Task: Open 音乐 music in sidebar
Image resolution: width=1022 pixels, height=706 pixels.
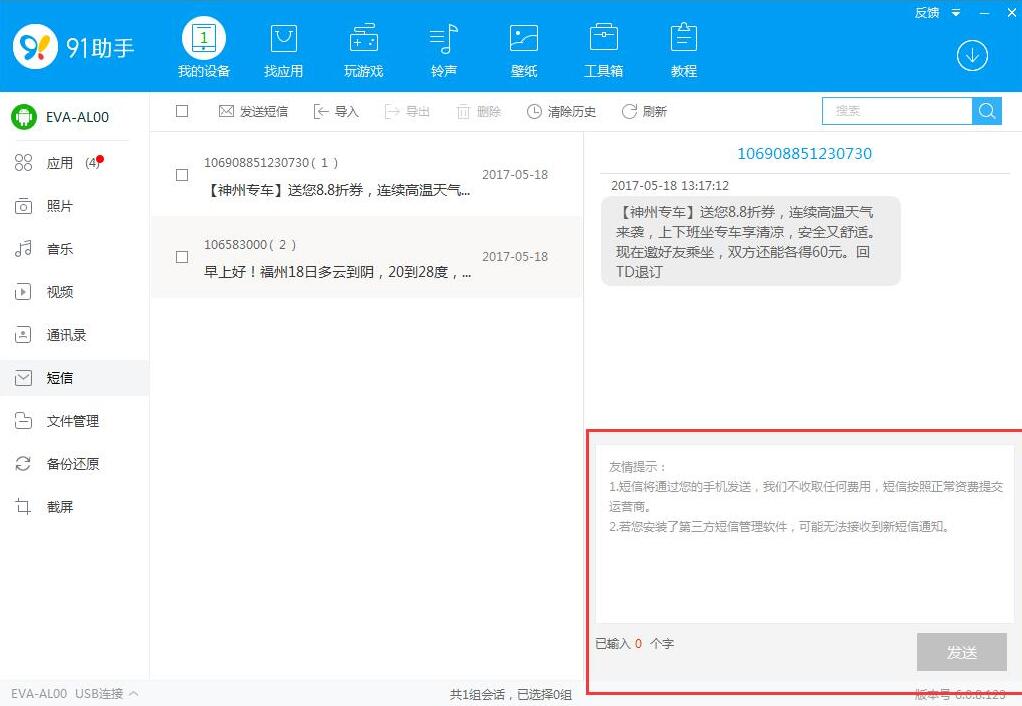Action: 74,249
